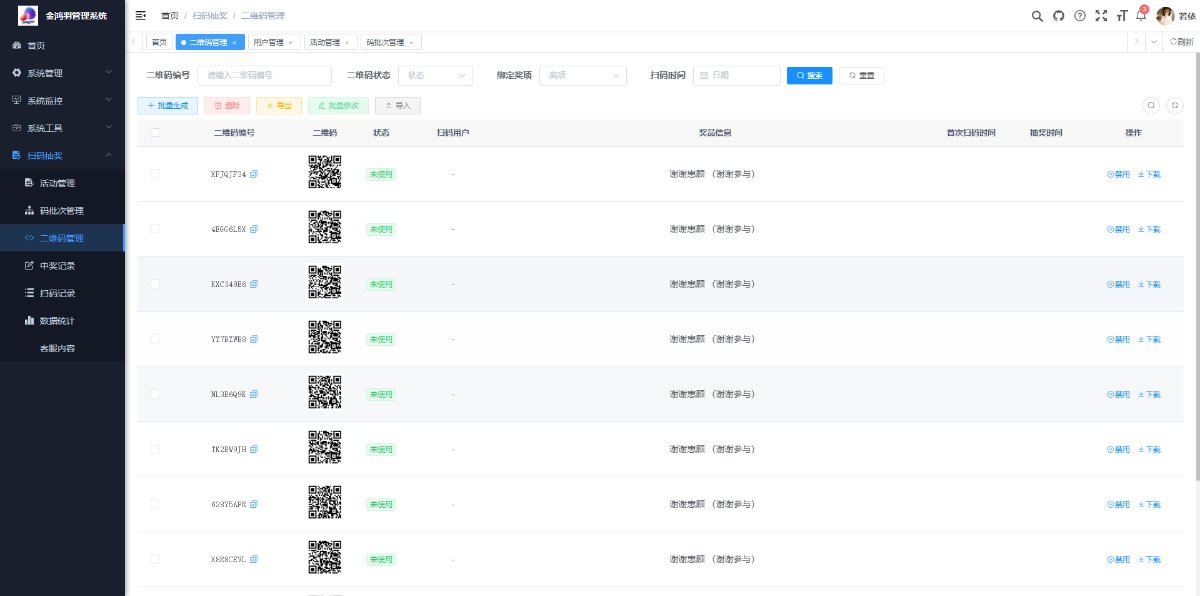1200x596 pixels.
Task: Open the header search magnifier icon
Action: (x=1037, y=15)
